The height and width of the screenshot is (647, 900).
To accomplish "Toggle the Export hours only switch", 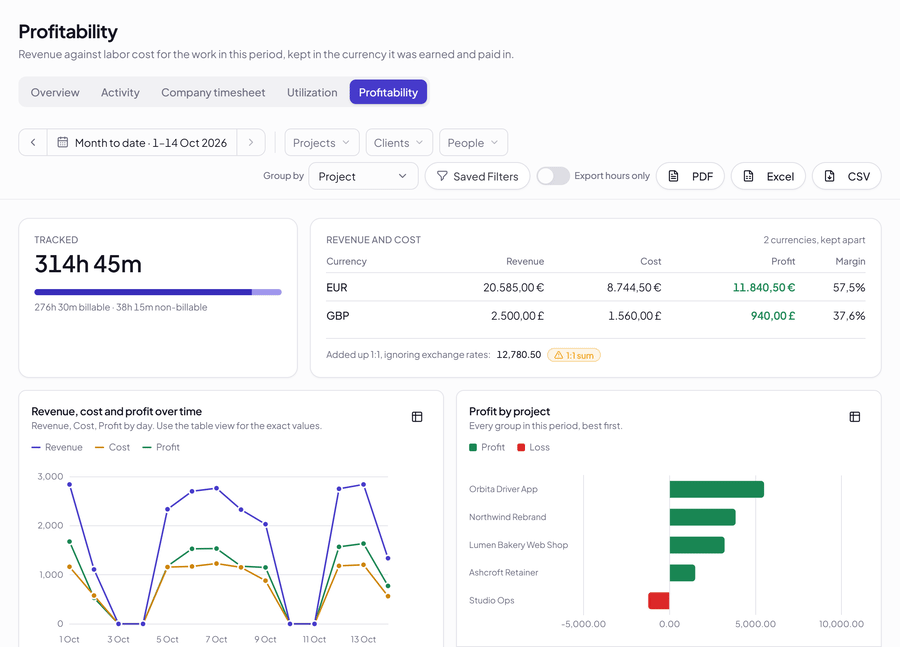I will [553, 176].
